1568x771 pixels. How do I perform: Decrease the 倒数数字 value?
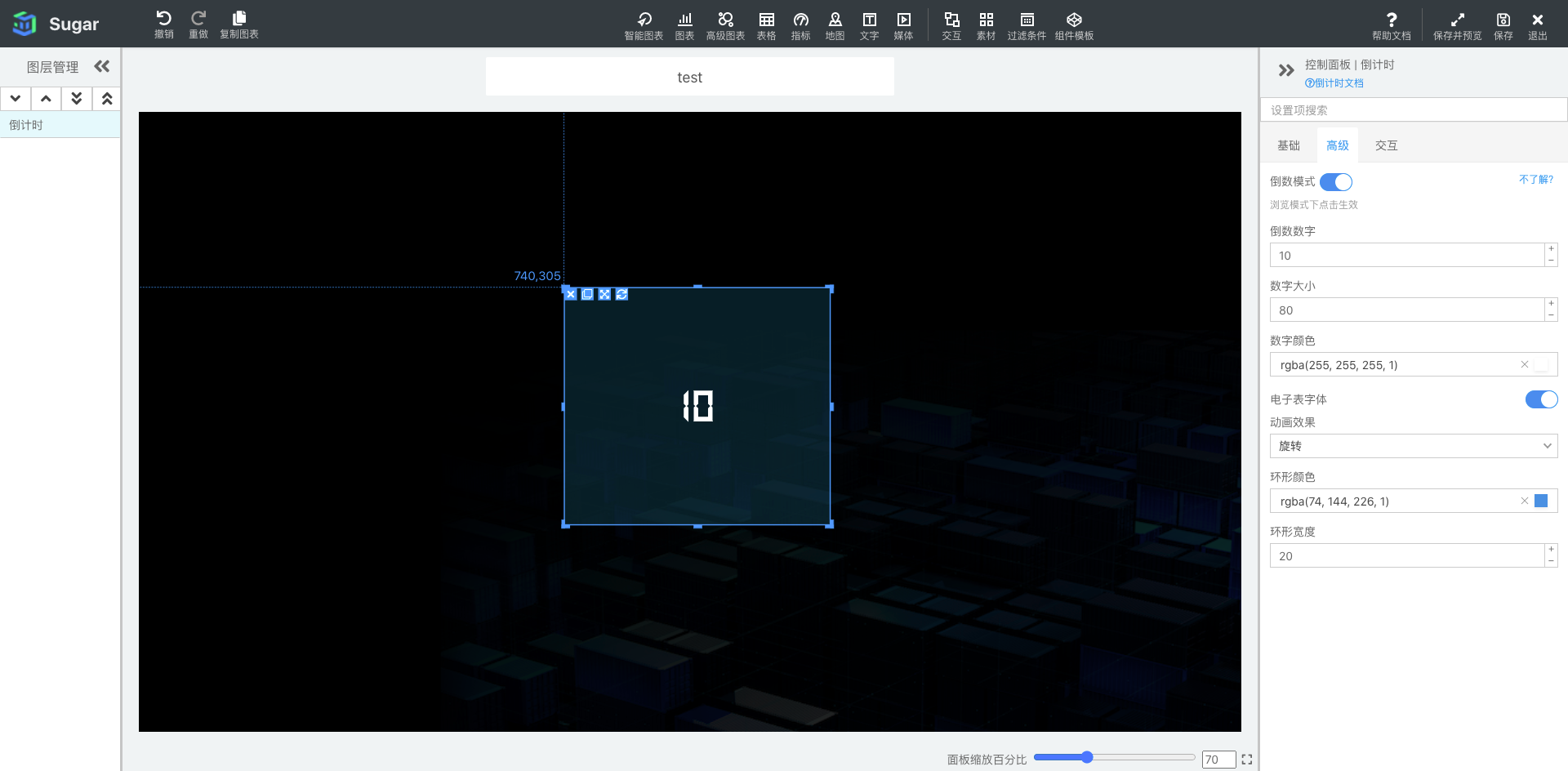click(1551, 261)
